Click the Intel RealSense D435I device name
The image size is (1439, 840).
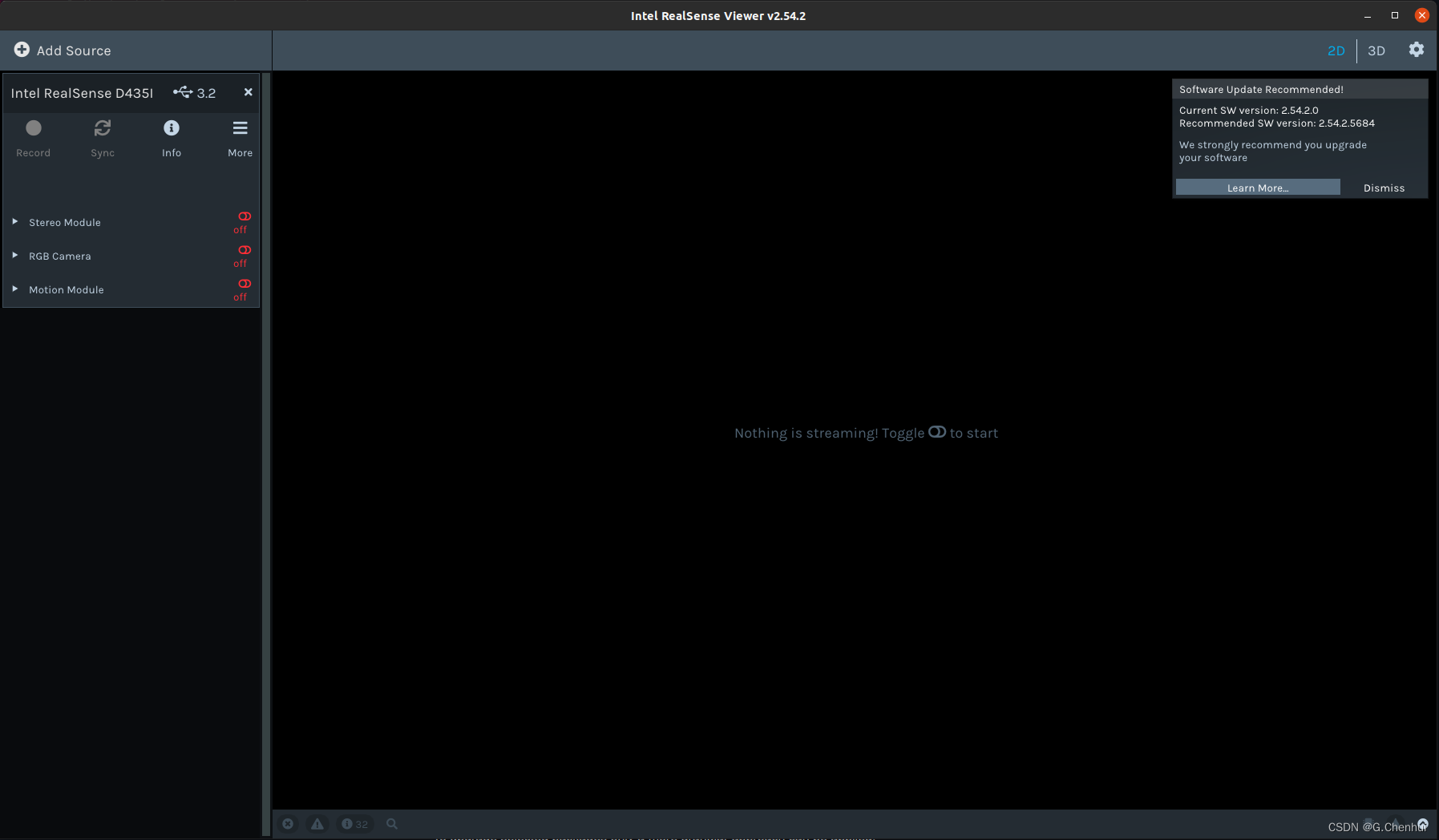(82, 93)
